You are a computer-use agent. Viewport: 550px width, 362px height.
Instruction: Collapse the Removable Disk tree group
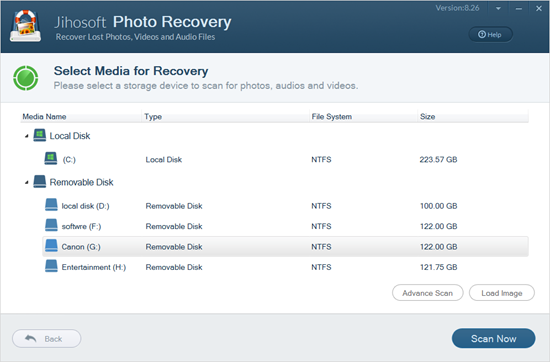pos(27,182)
